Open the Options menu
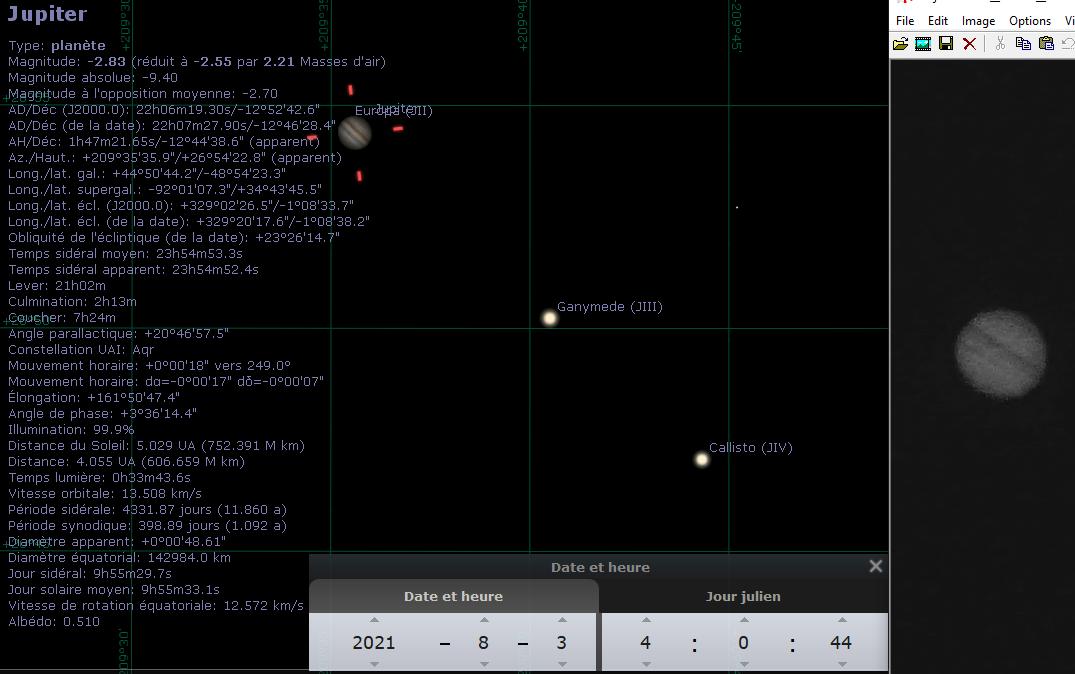The height and width of the screenshot is (674, 1075). tap(1030, 21)
